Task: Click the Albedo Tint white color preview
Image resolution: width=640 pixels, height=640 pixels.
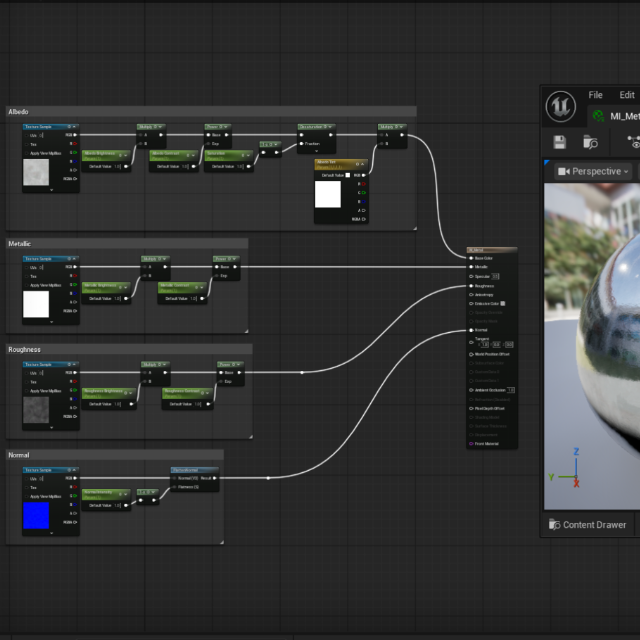Action: click(x=328, y=194)
